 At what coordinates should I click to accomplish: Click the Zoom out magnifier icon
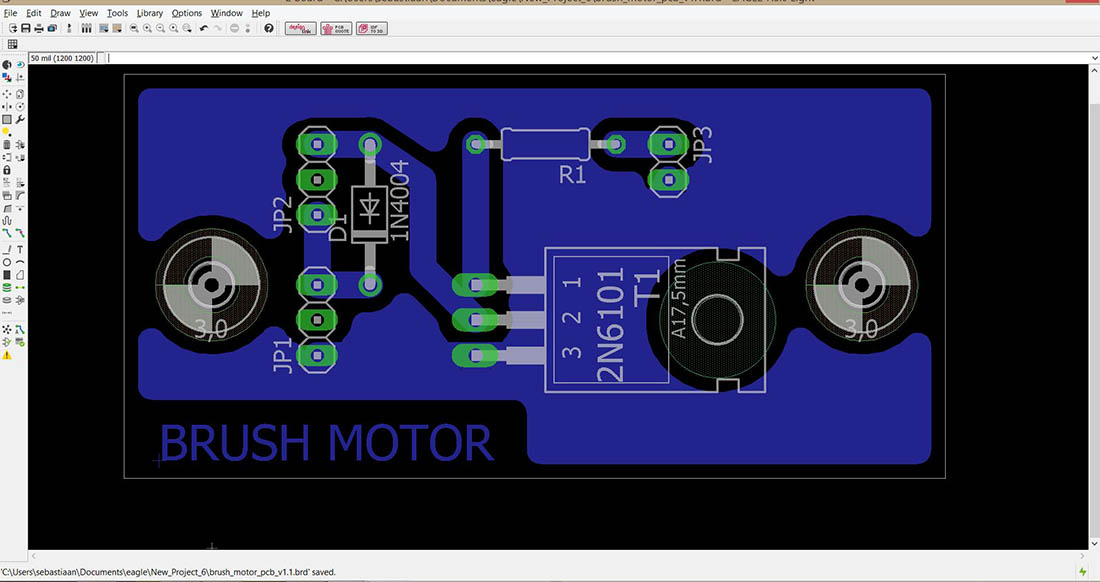click(161, 28)
